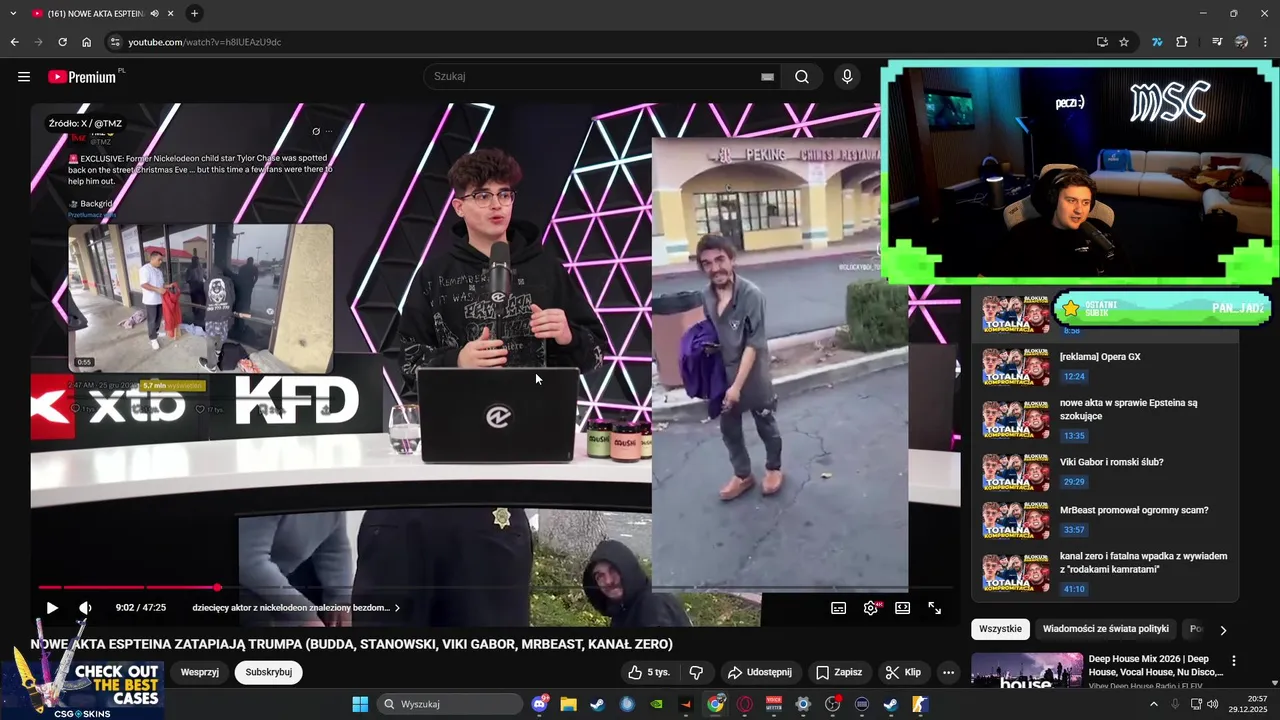Open the video player settings gear
Screen dimensions: 1280x720
(871, 607)
